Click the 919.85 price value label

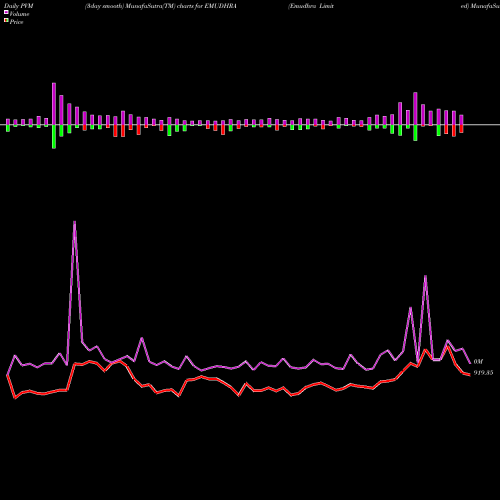(x=483, y=373)
